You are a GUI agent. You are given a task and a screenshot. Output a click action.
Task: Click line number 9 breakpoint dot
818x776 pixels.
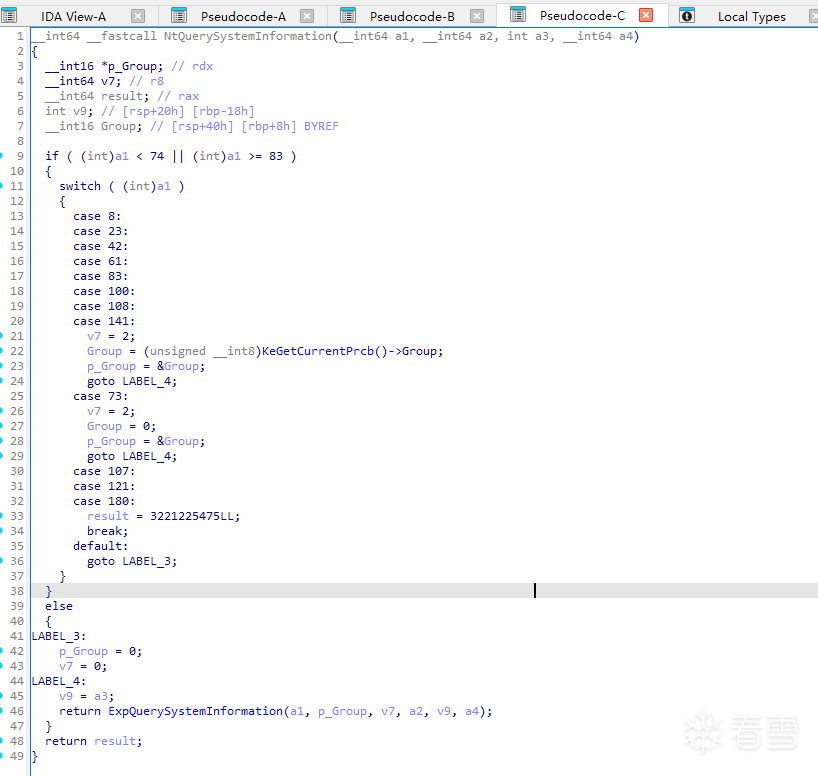pos(2,156)
